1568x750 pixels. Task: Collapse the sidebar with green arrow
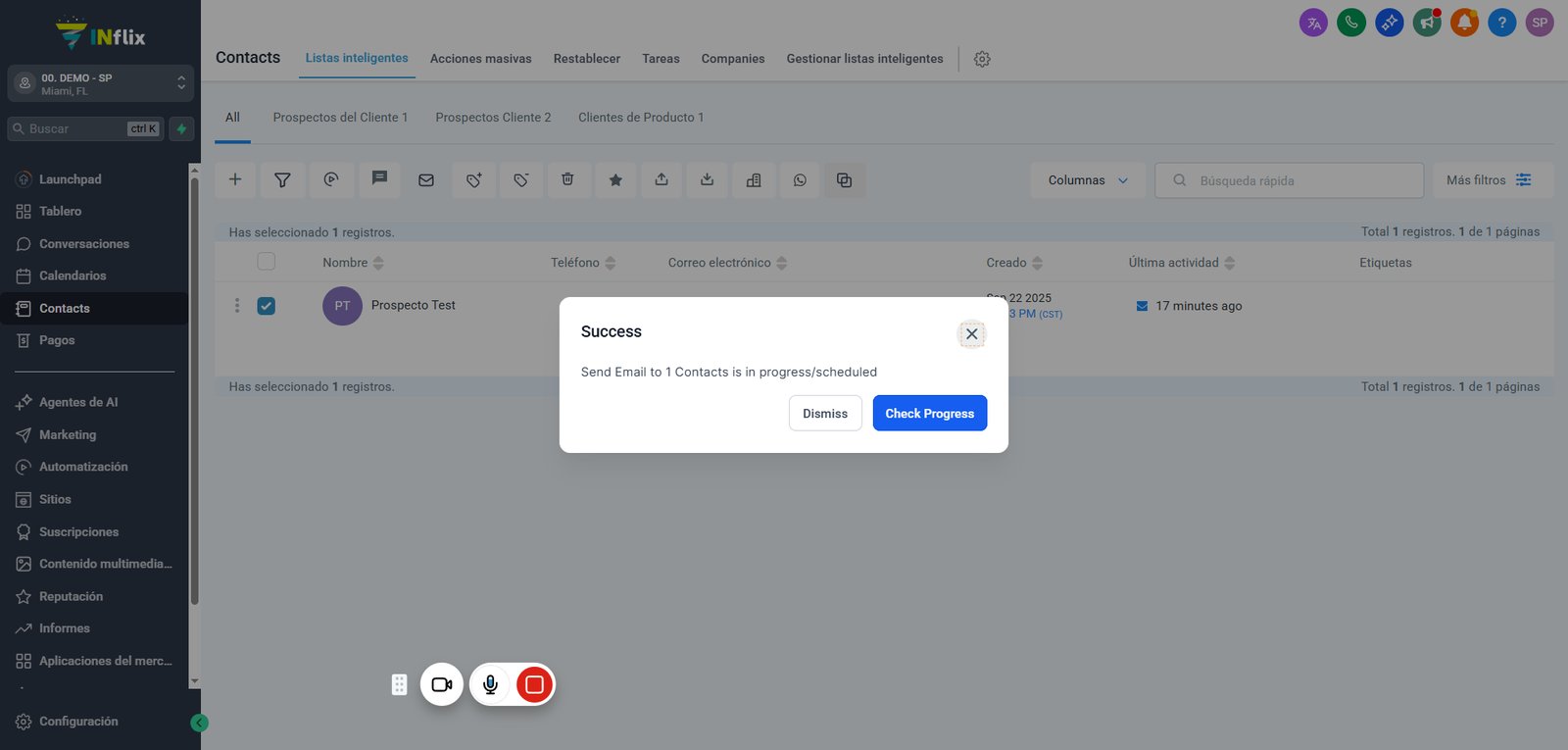pos(199,723)
